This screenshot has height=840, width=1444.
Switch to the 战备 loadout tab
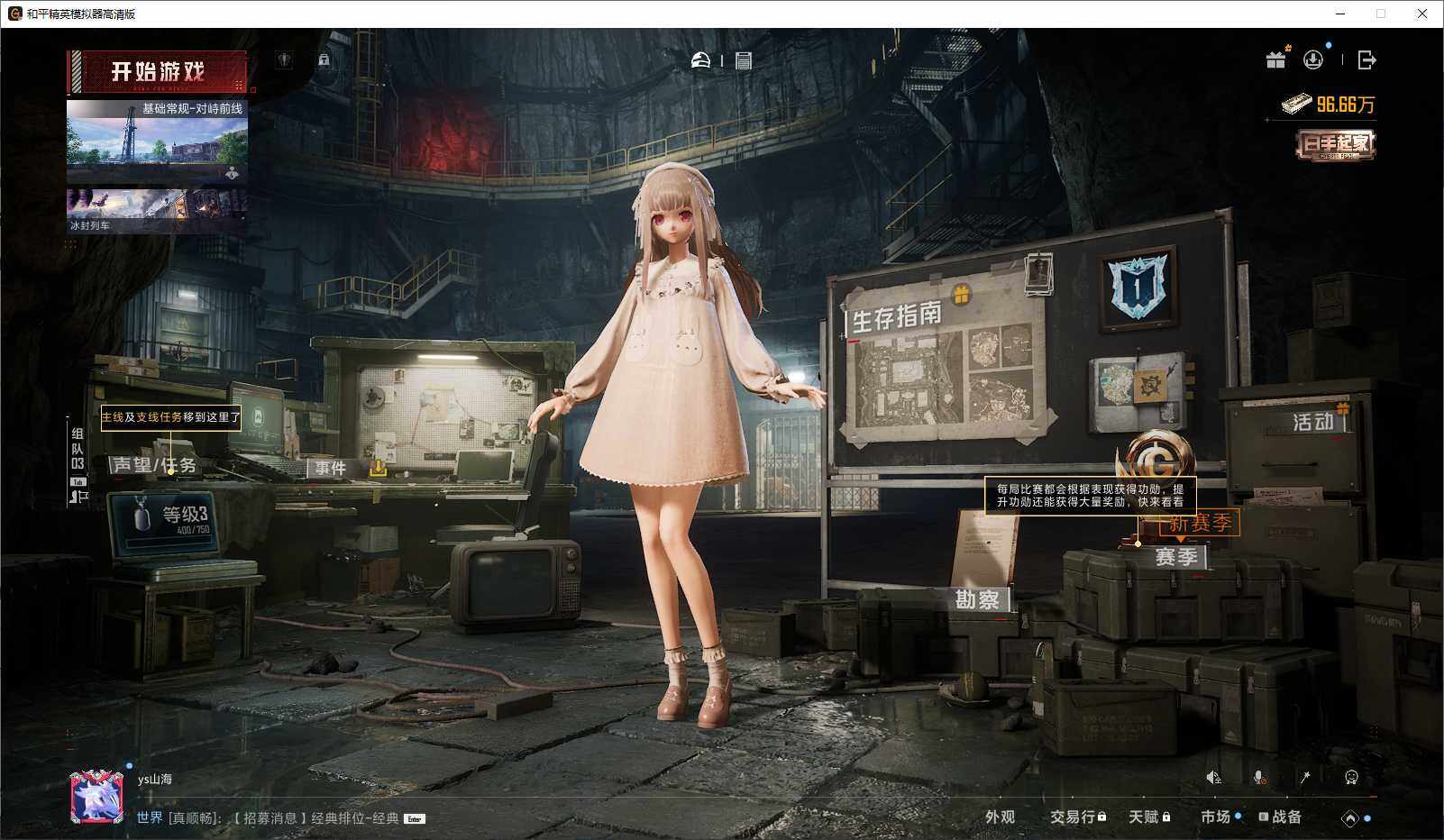pyautogui.click(x=1280, y=817)
